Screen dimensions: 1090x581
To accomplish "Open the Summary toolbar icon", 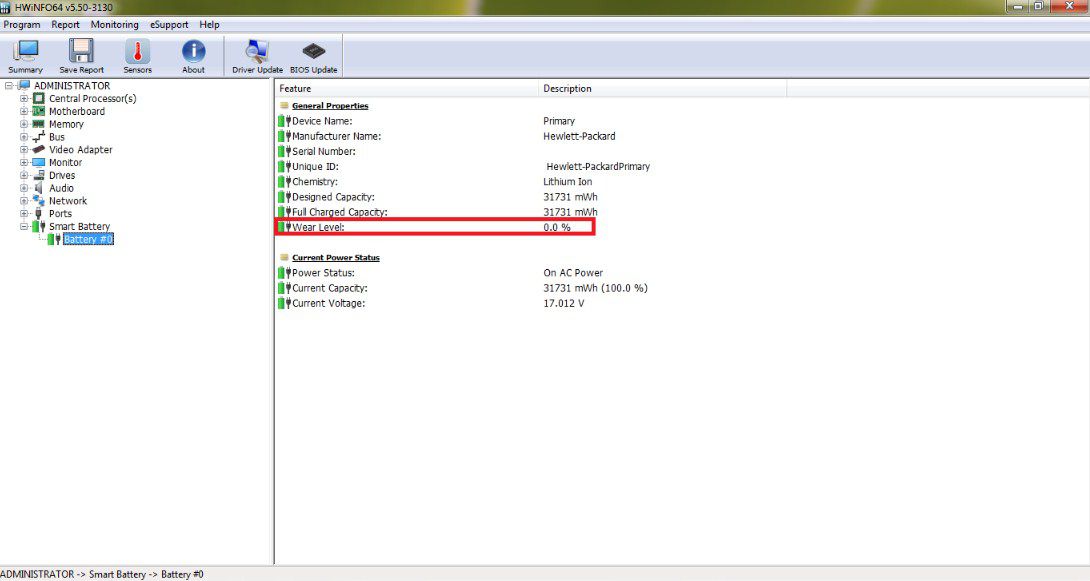I will click(25, 55).
